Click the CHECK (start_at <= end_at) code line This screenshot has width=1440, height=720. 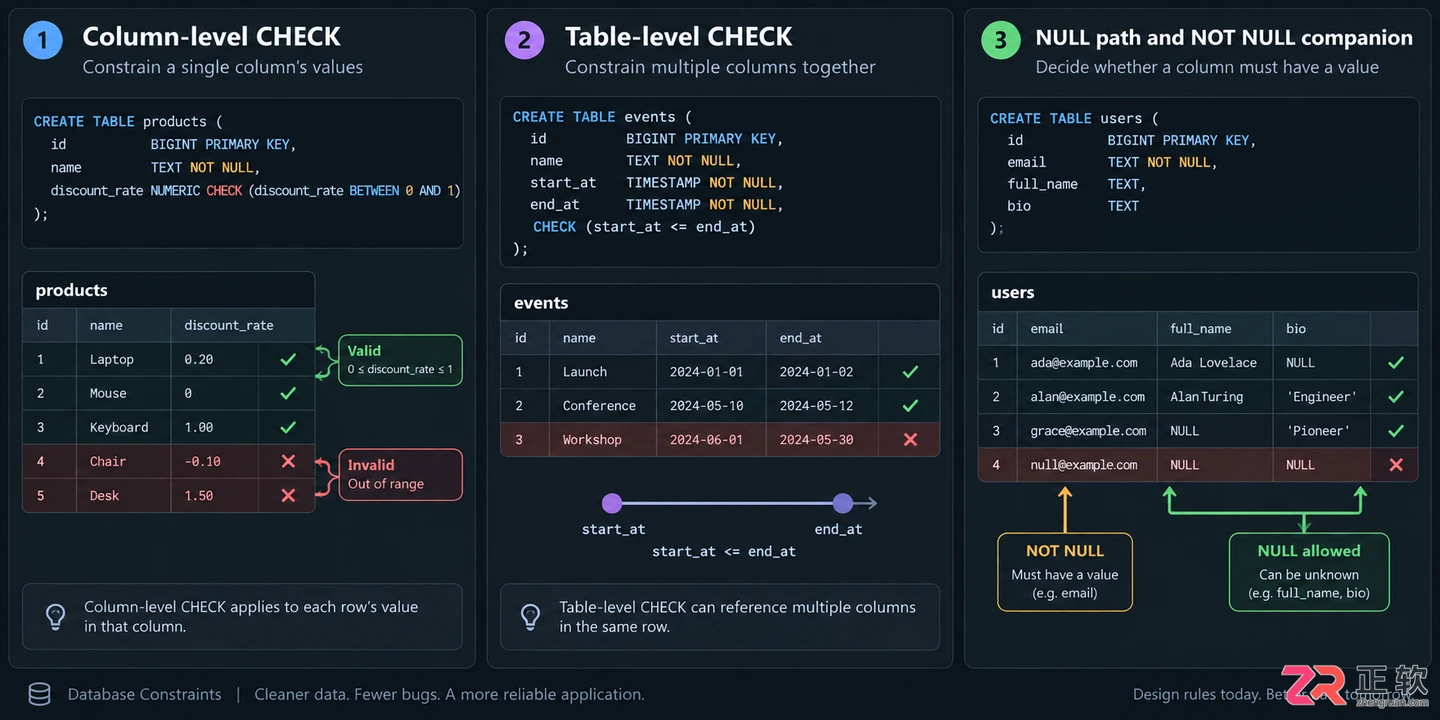(x=644, y=227)
